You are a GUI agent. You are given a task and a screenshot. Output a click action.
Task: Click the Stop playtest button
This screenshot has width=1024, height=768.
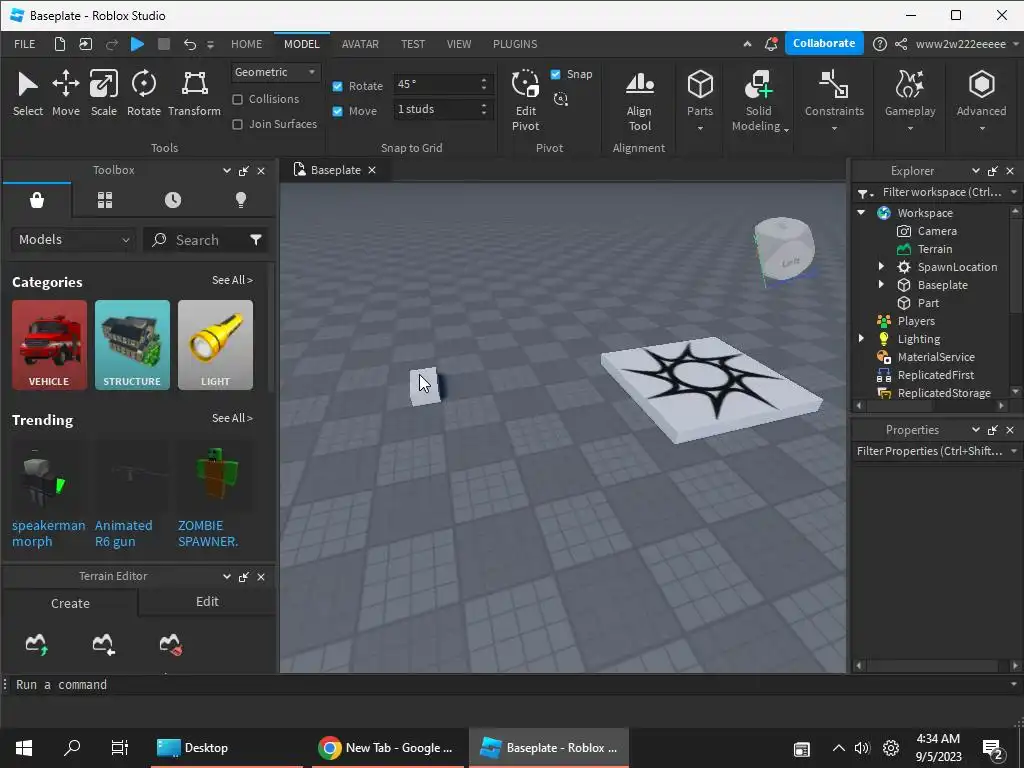coord(164,44)
